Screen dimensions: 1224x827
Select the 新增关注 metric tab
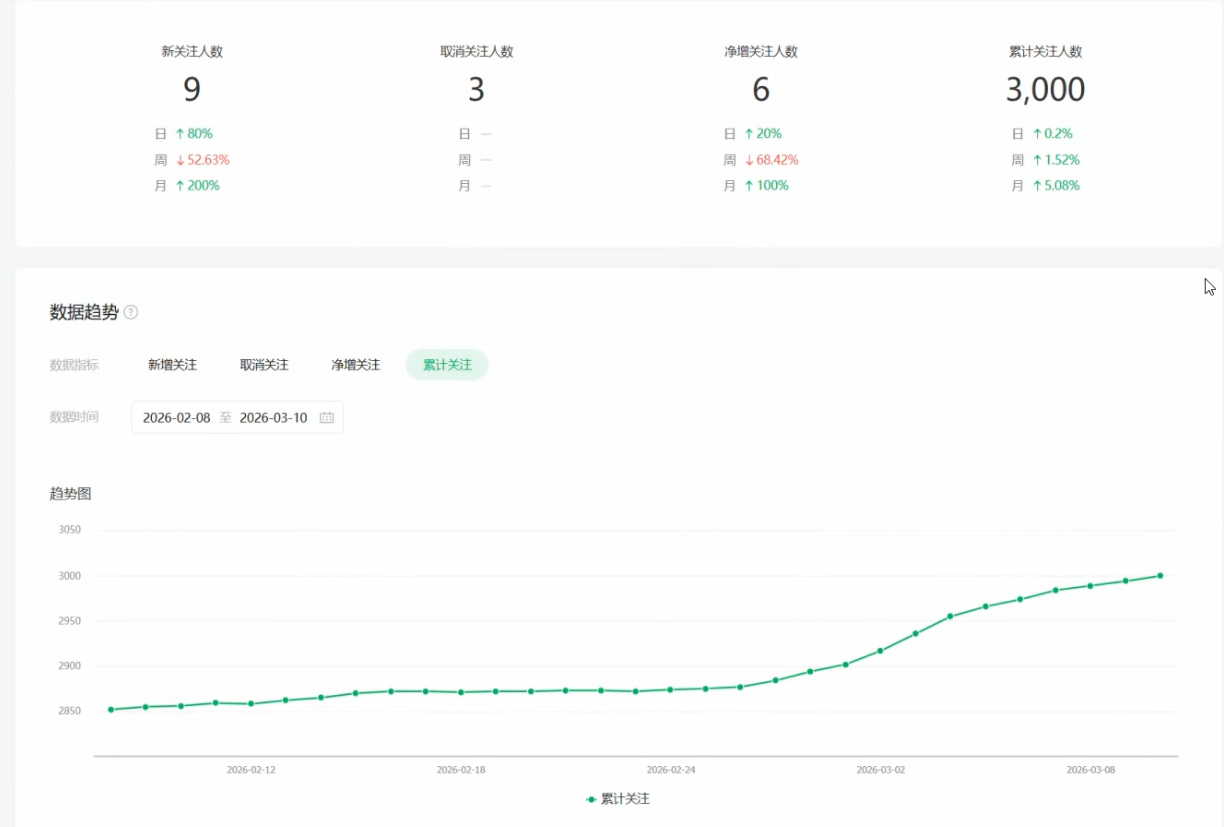172,365
